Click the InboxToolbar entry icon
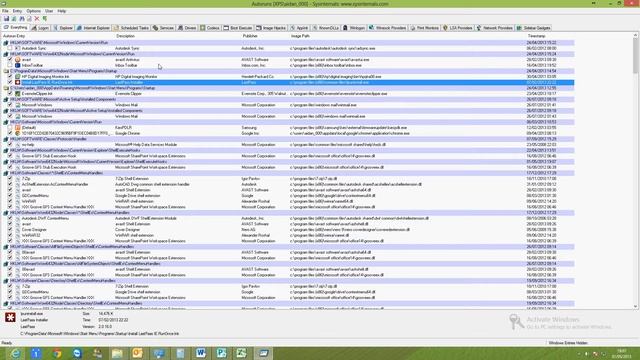This screenshot has width=640, height=360. [18, 65]
